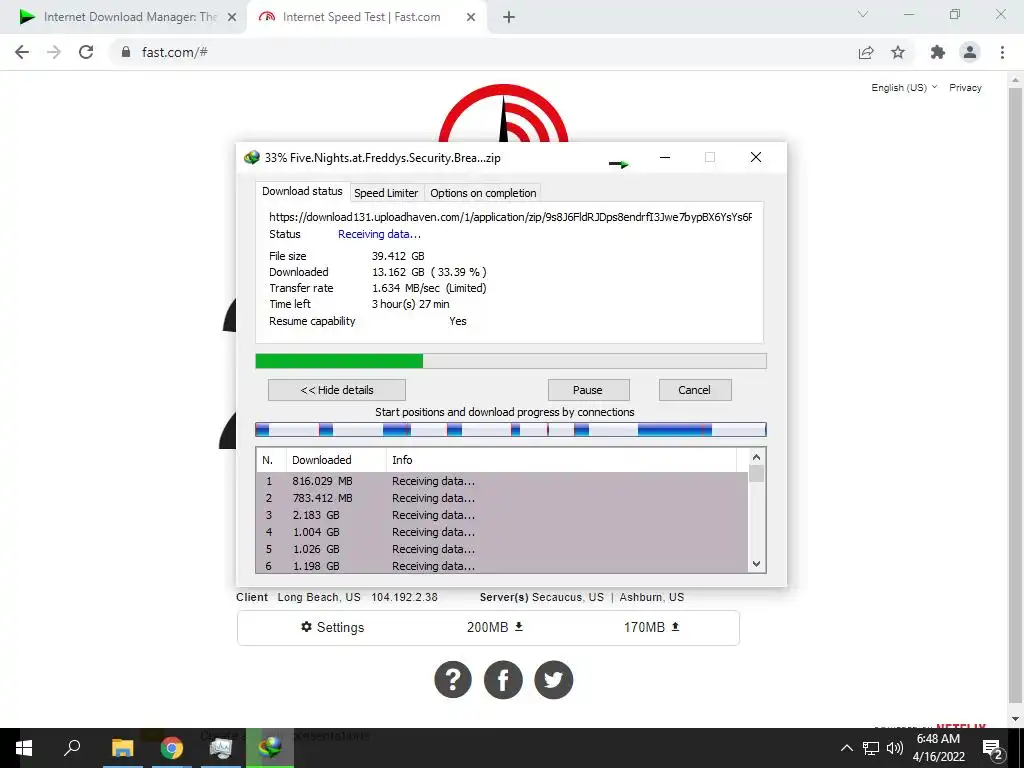Click the network tray icon
The image size is (1024, 768).
[x=871, y=748]
